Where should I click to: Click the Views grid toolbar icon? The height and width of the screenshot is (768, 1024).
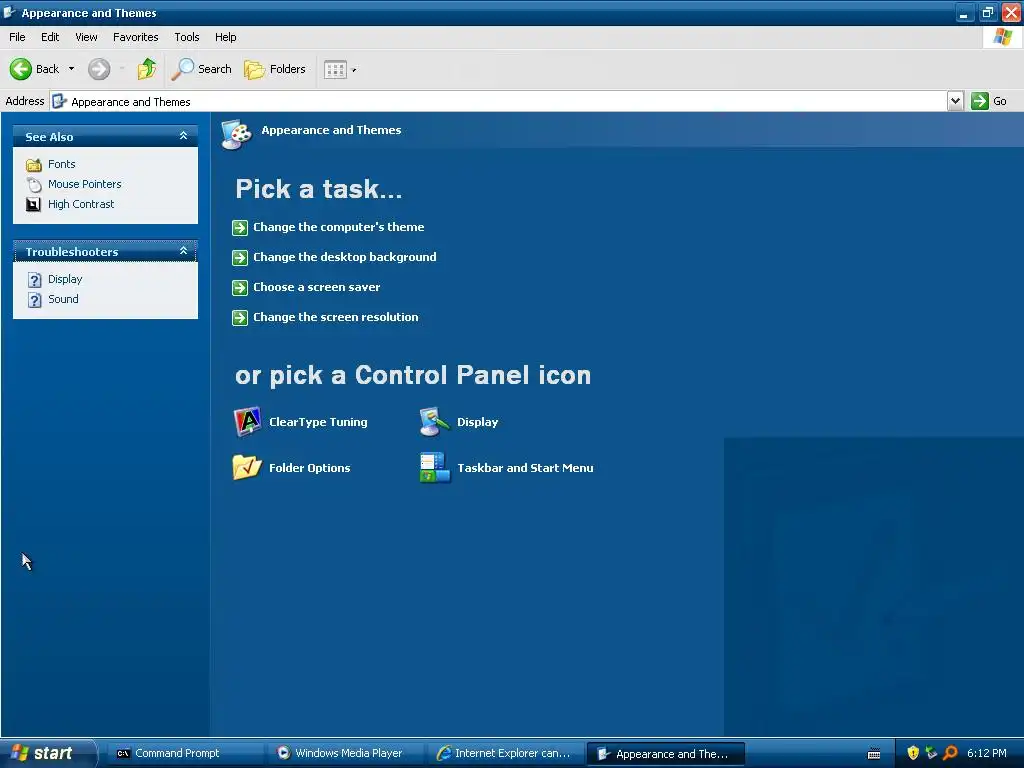pyautogui.click(x=335, y=69)
